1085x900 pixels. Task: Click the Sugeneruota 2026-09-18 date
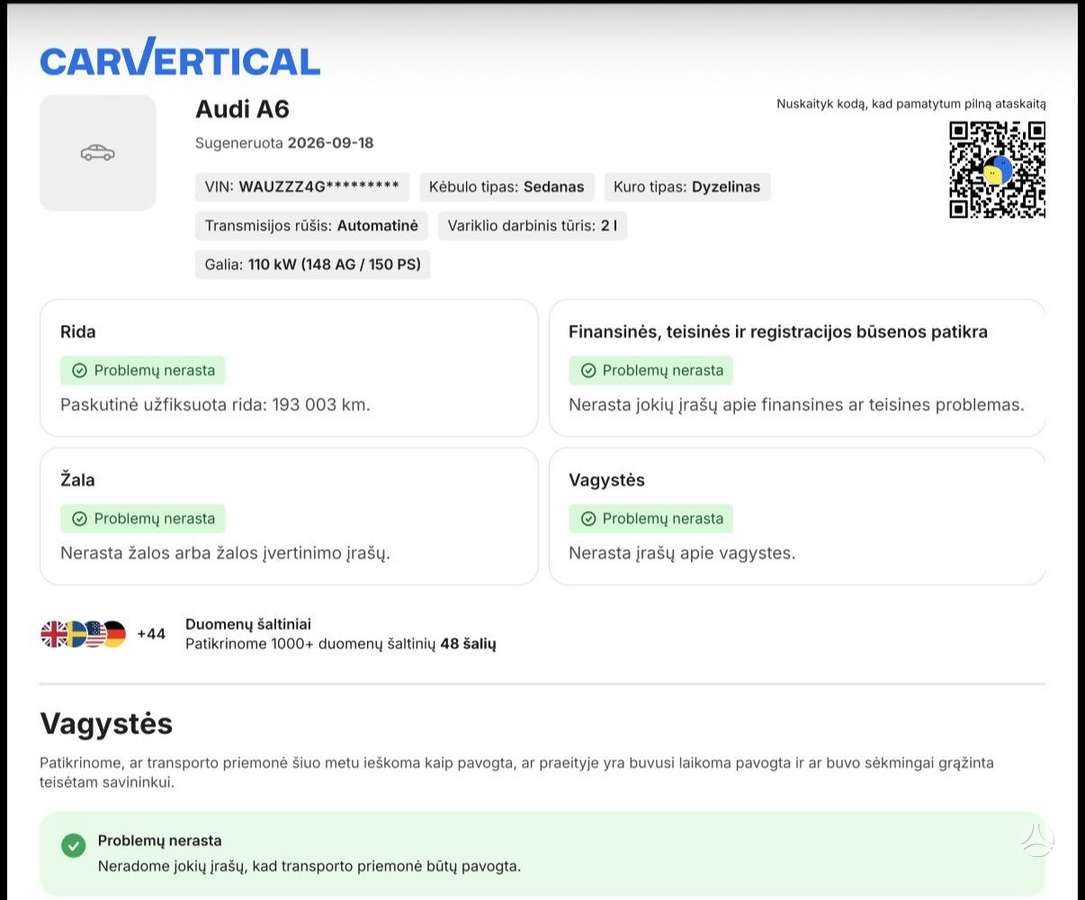tap(284, 143)
